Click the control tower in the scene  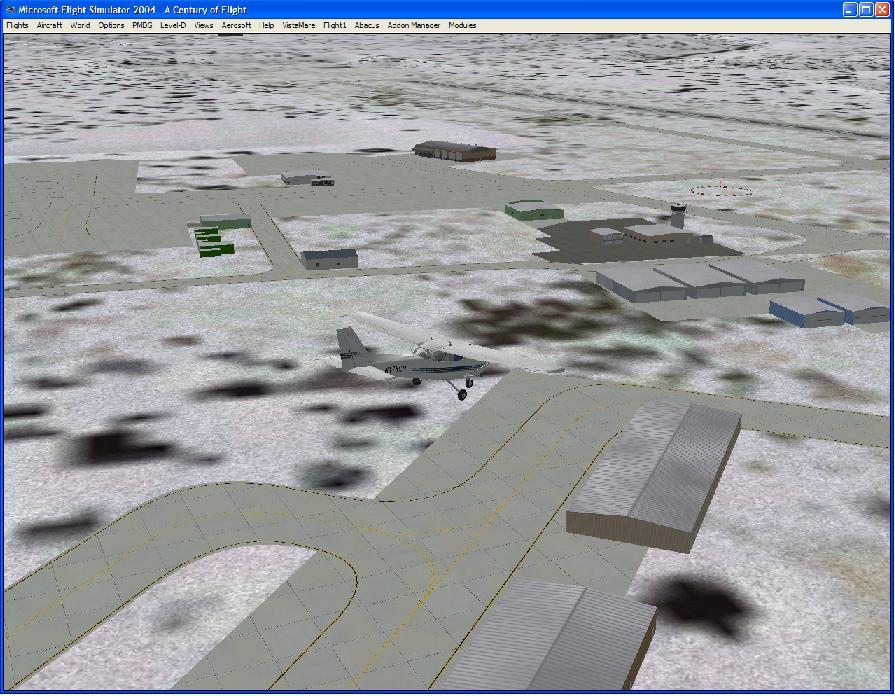tap(678, 216)
